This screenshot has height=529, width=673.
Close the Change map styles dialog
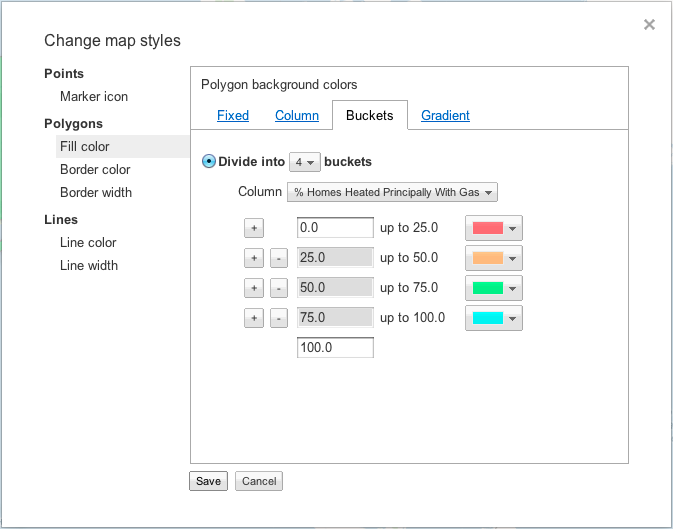649,25
